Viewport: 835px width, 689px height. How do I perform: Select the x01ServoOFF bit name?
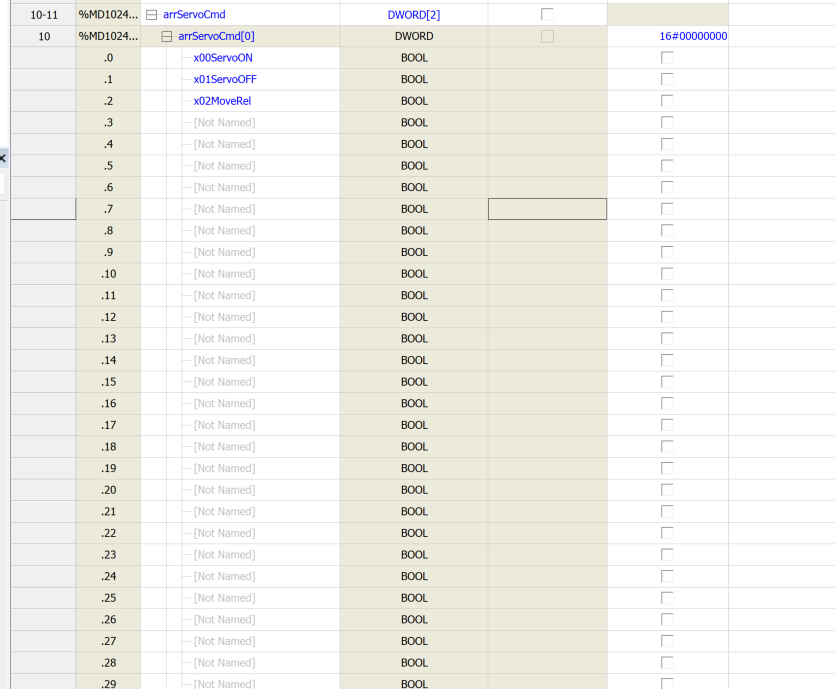point(225,79)
